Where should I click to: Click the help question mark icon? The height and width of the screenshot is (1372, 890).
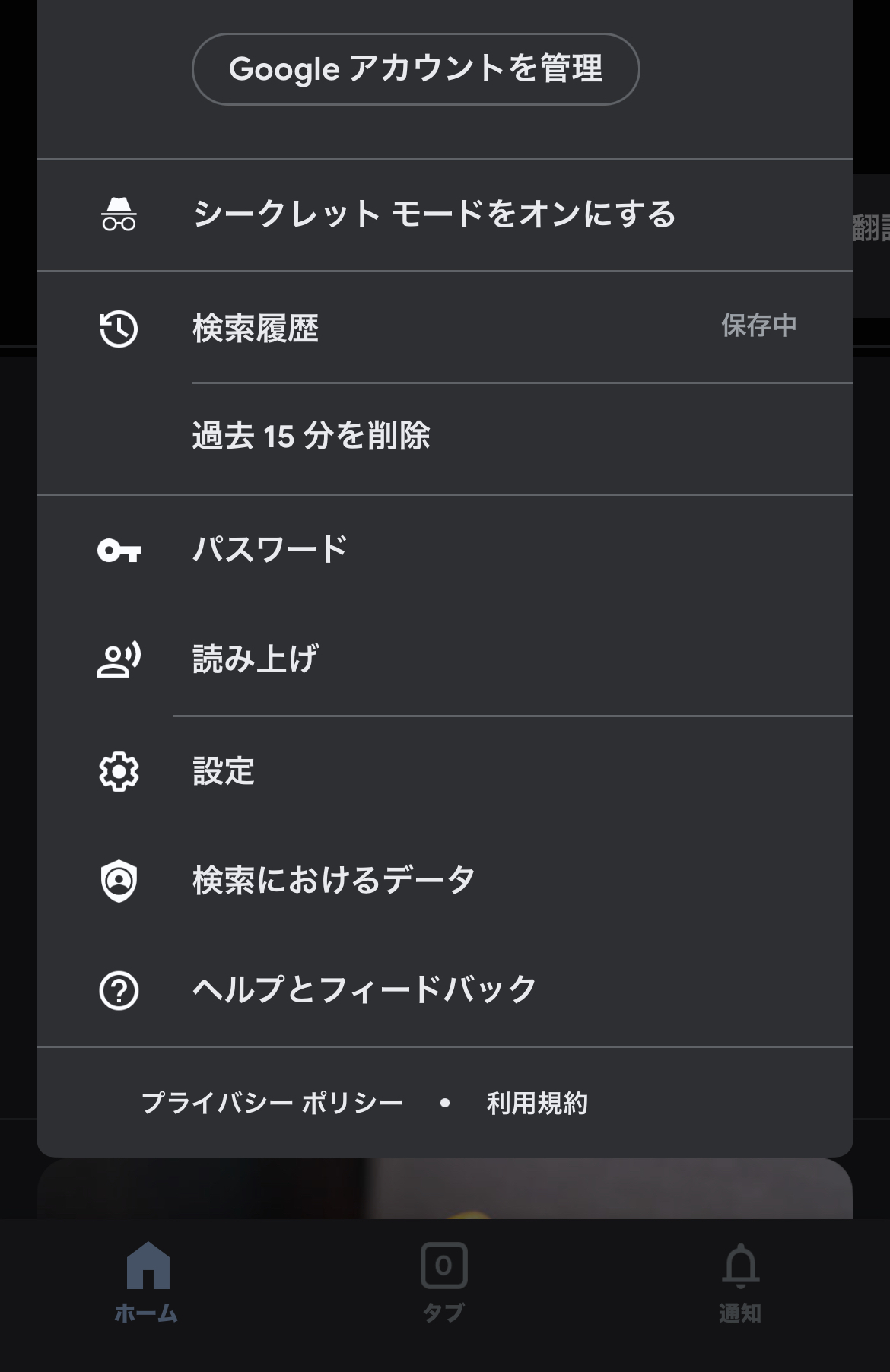pos(119,991)
